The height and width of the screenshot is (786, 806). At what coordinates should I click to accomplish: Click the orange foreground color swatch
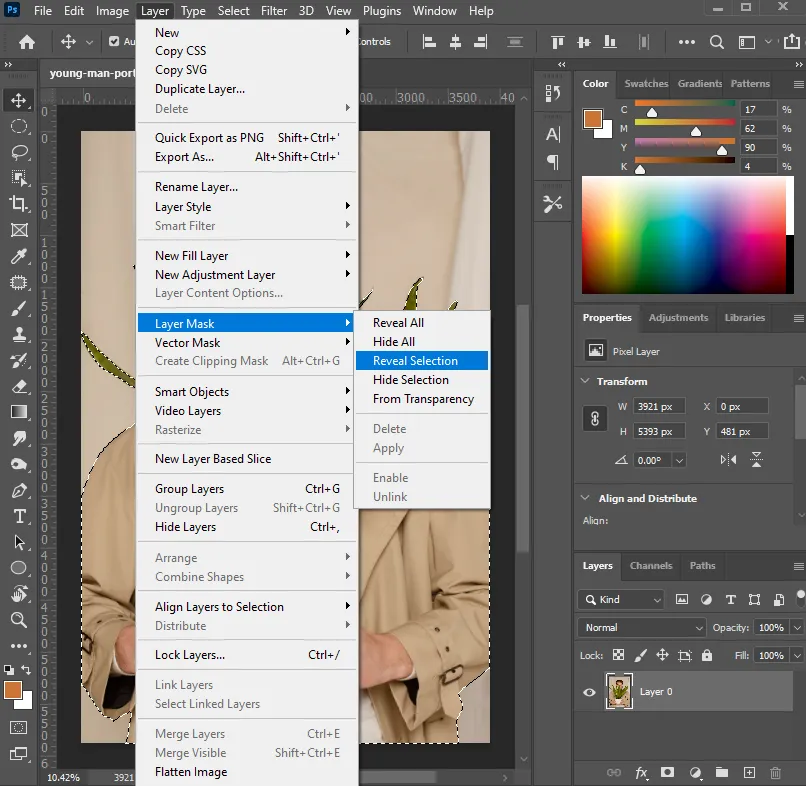click(x=13, y=690)
